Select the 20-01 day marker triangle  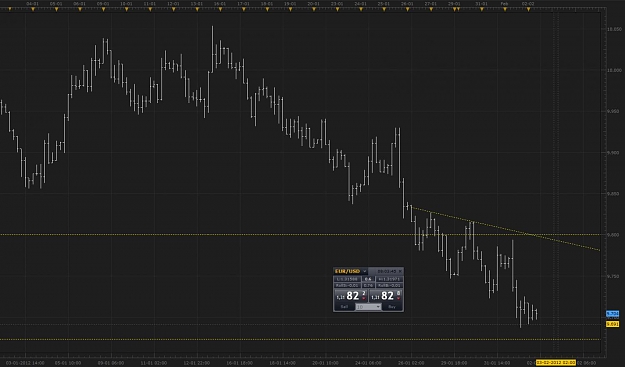314,9
